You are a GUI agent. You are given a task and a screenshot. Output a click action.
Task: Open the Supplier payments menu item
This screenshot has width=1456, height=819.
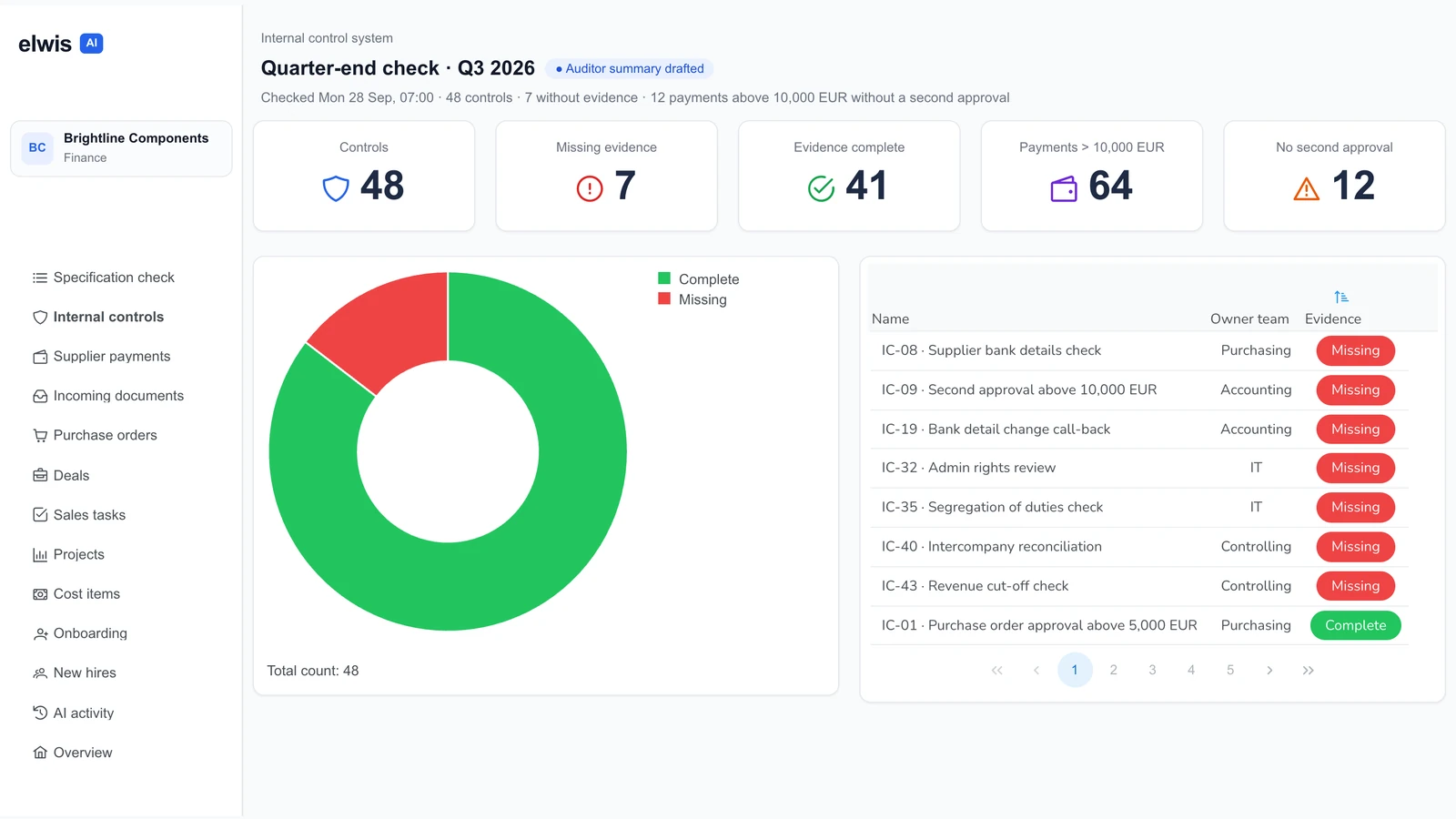112,357
